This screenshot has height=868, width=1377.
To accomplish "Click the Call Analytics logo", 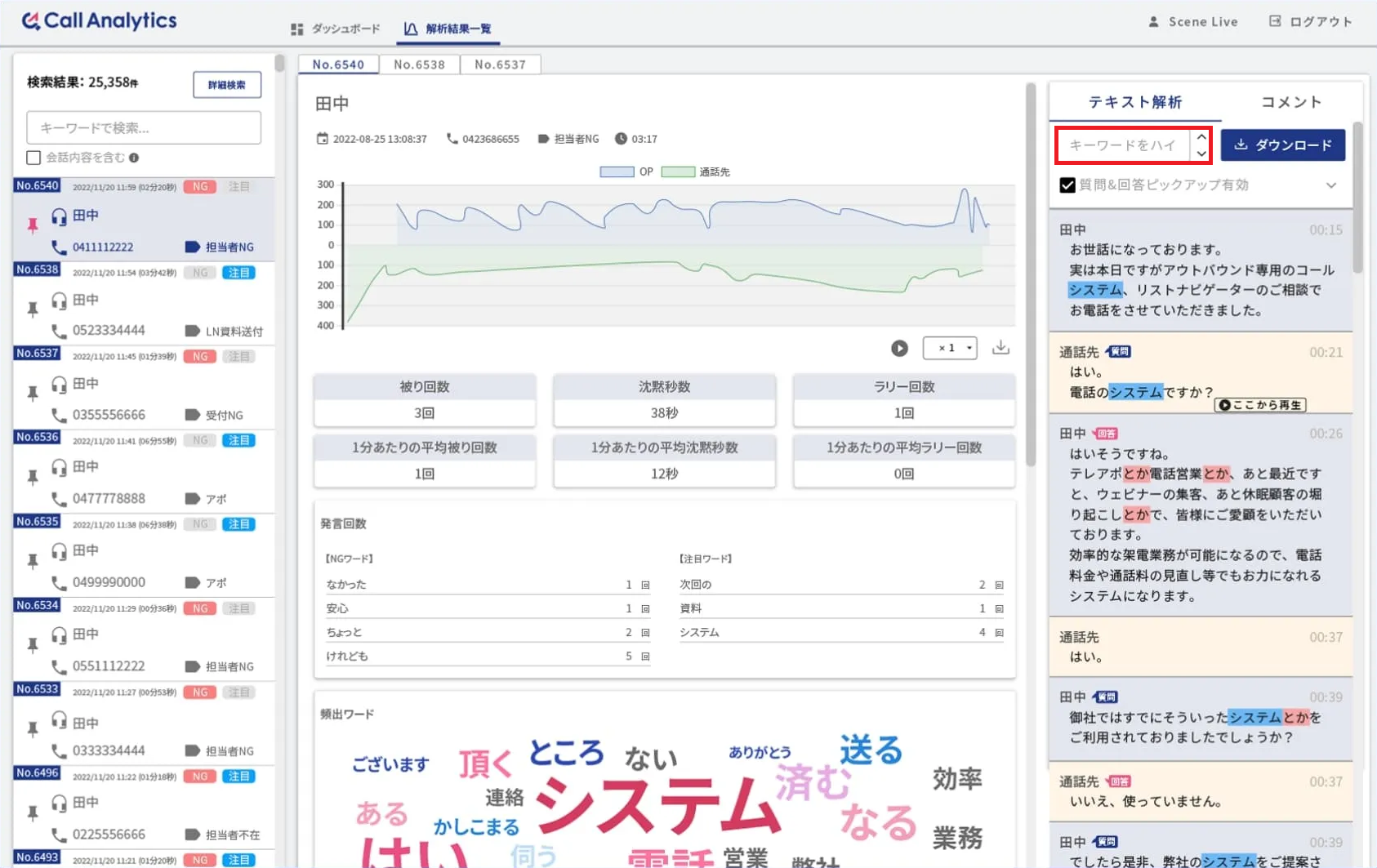I will [x=99, y=20].
